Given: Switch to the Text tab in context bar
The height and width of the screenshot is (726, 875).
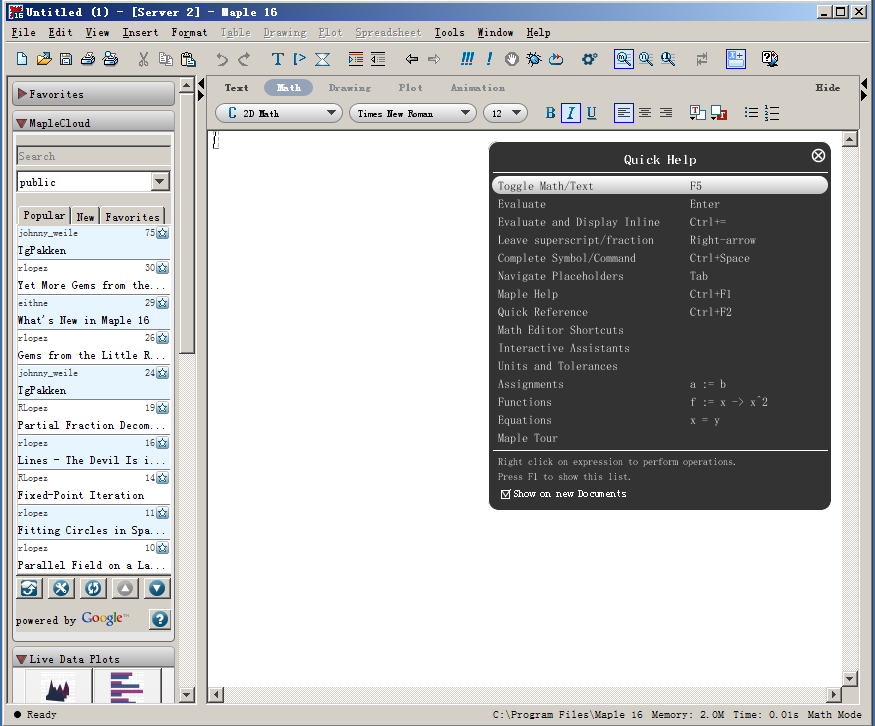Looking at the screenshot, I should pos(237,88).
